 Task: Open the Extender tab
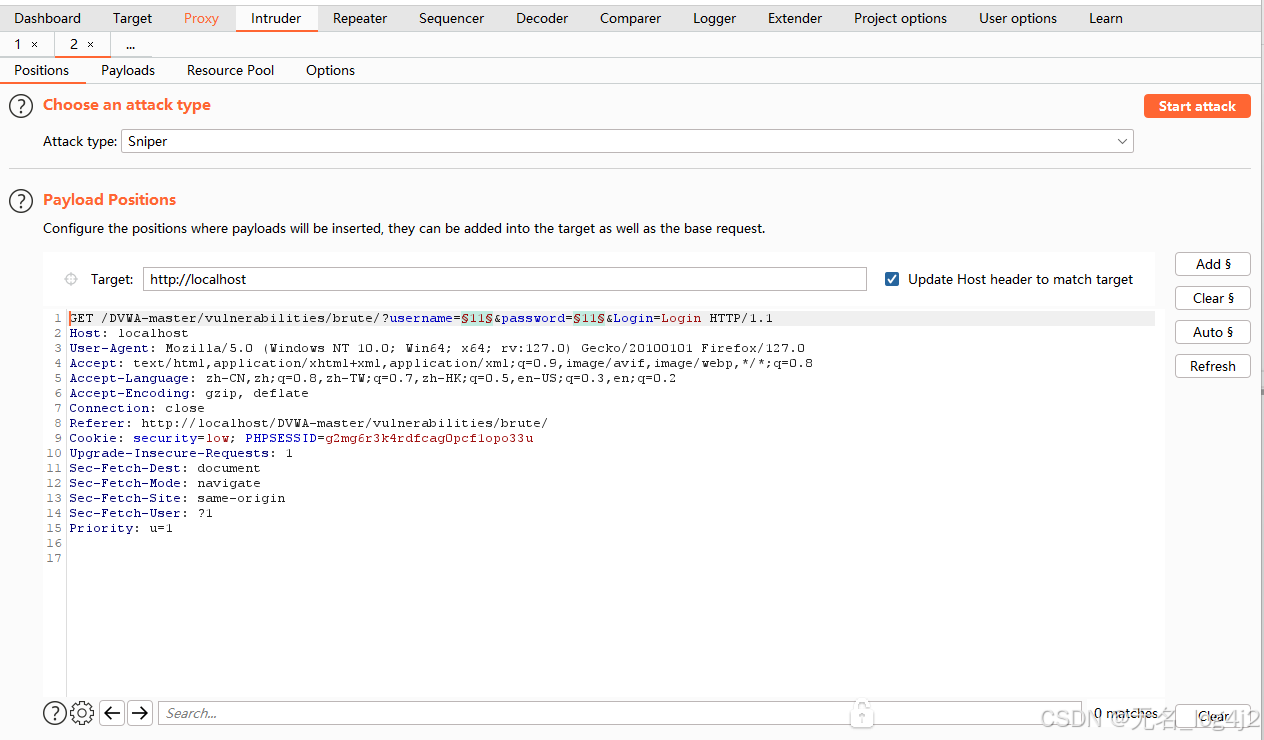click(795, 18)
